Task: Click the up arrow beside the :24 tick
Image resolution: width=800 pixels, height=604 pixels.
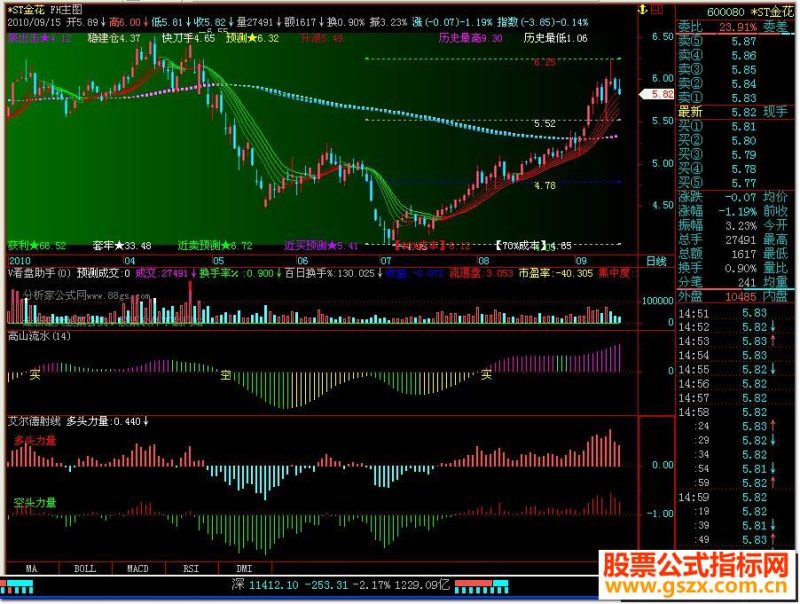Action: [774, 426]
